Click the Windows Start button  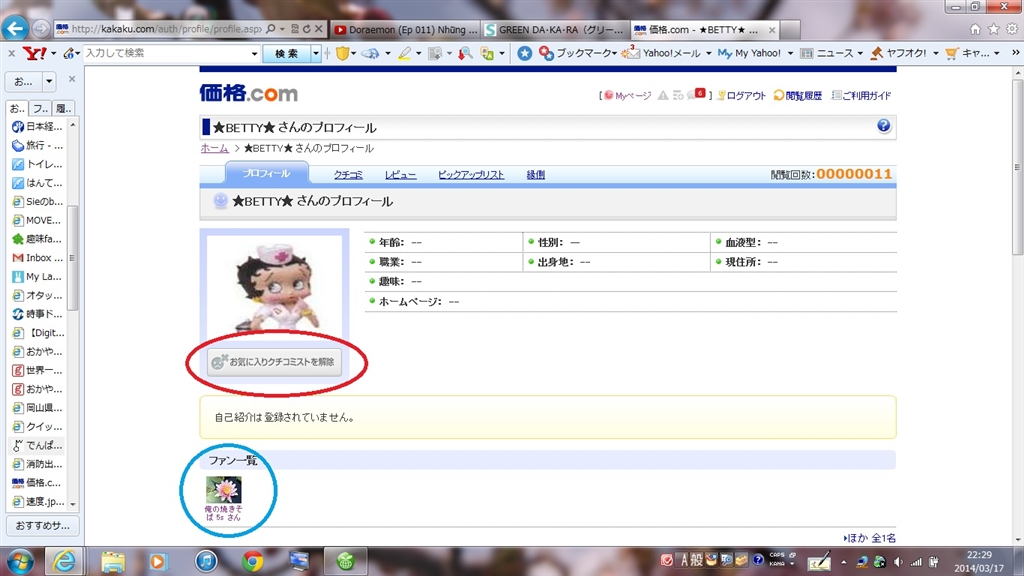pos(20,561)
